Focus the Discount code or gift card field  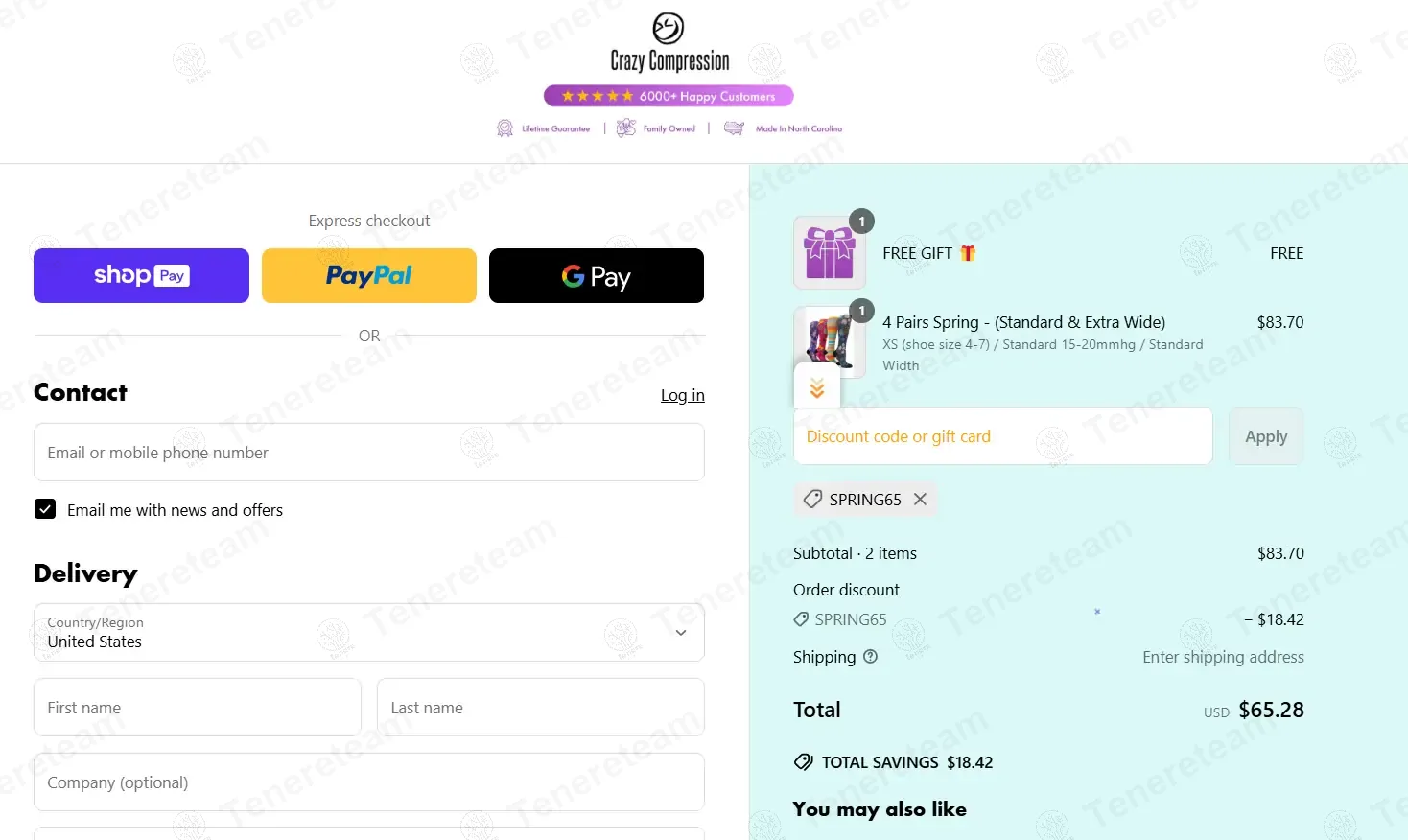(1003, 436)
